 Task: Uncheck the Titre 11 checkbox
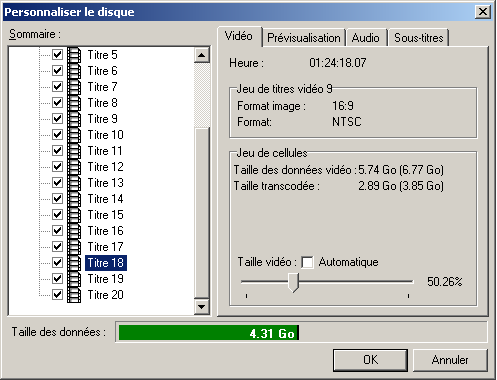57,150
